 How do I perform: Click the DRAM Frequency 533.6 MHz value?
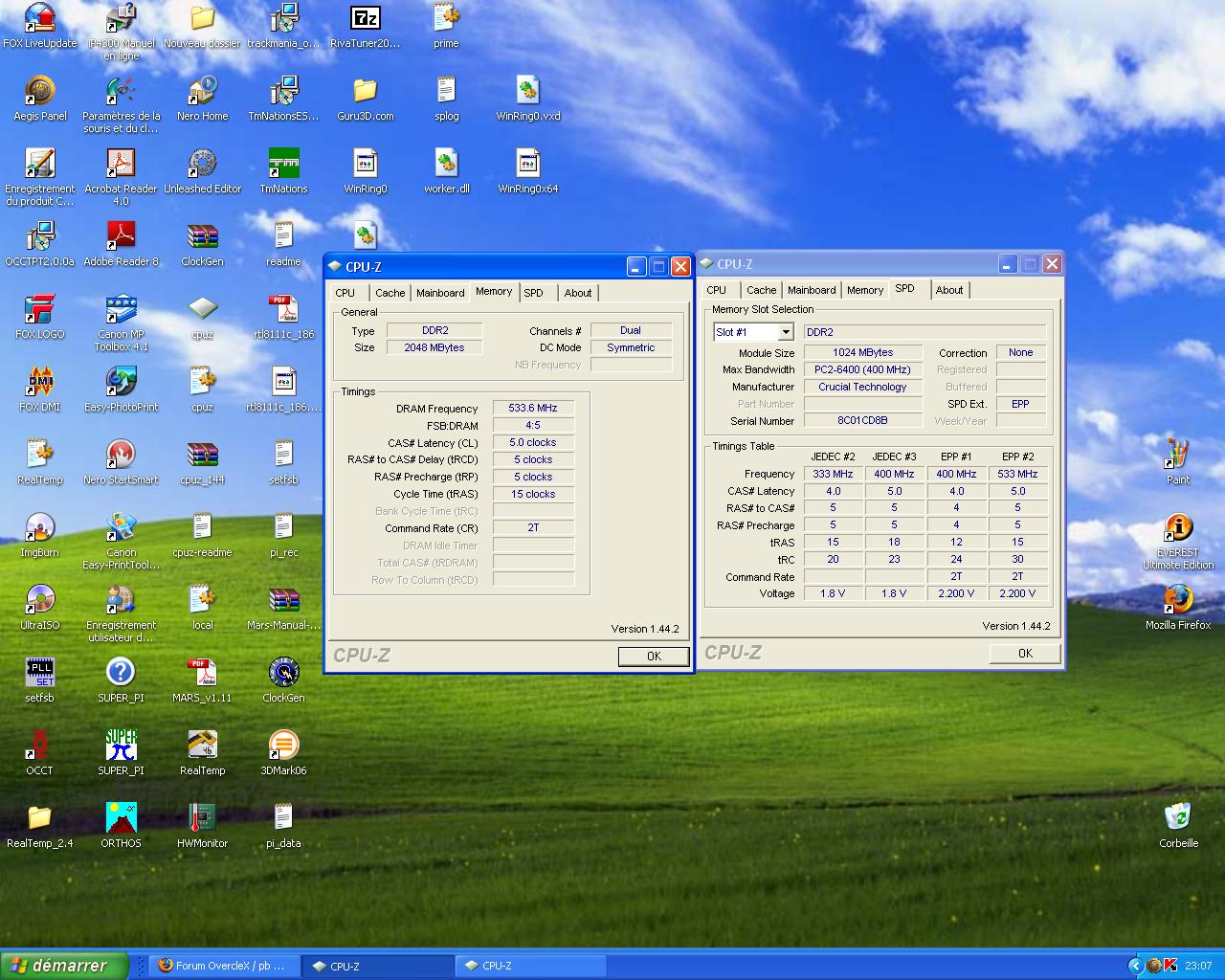[x=533, y=408]
